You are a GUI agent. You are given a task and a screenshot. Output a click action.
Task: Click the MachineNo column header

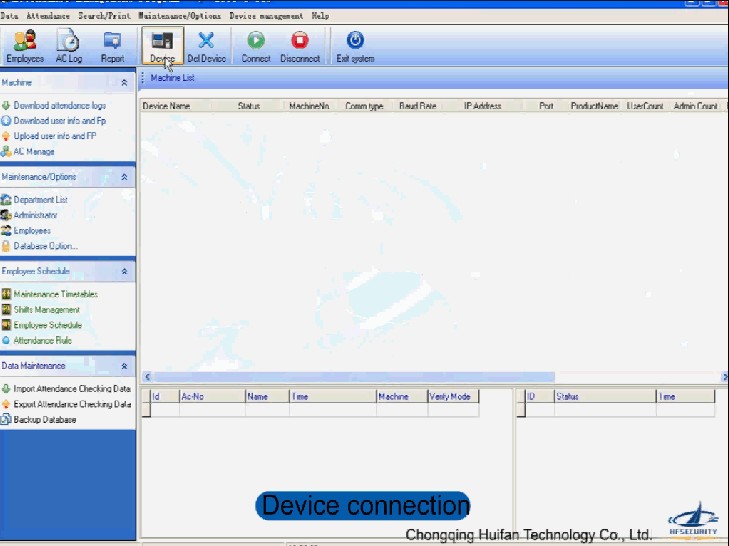tap(309, 106)
